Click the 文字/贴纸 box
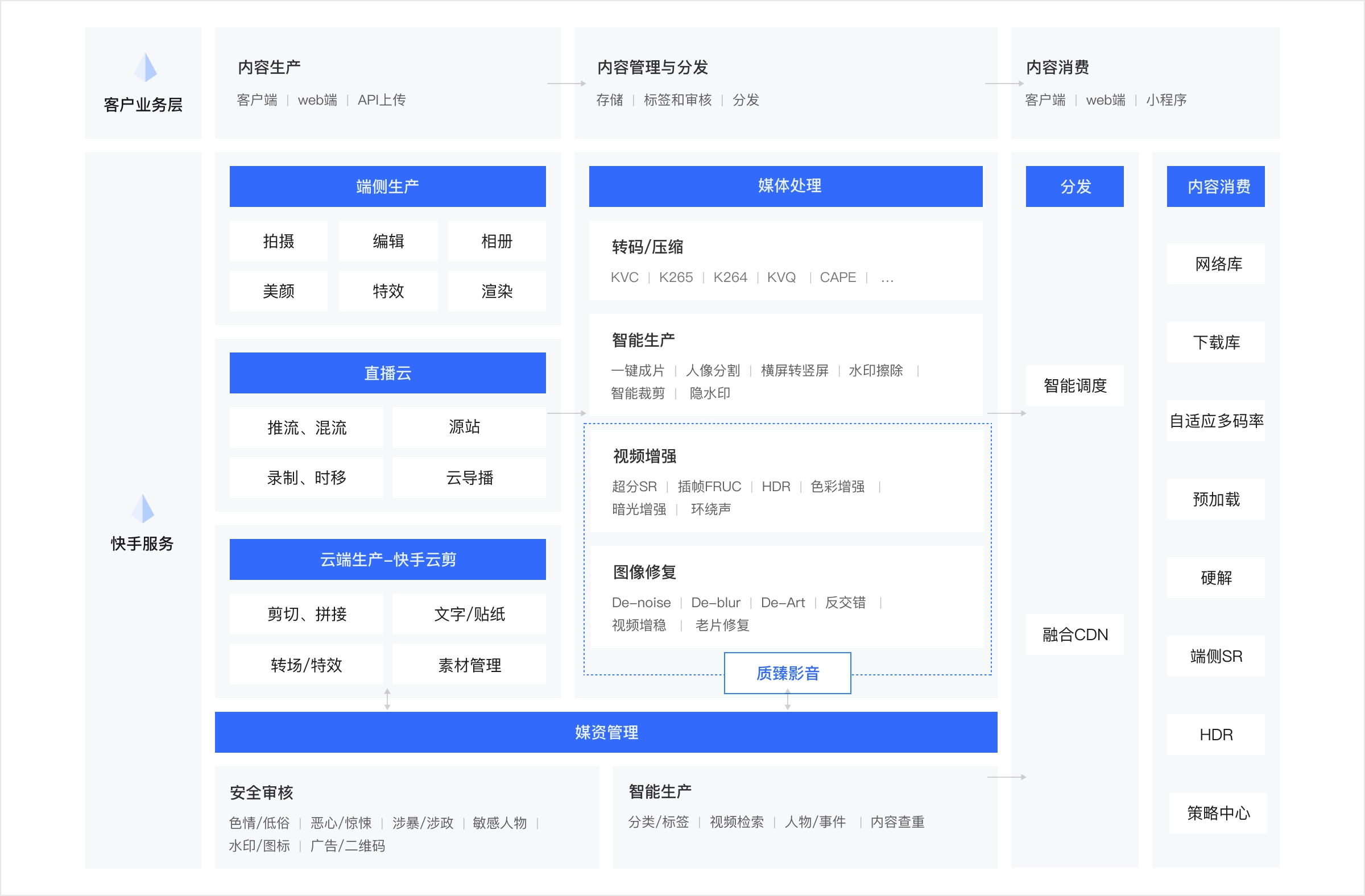The height and width of the screenshot is (896, 1365). 469,614
